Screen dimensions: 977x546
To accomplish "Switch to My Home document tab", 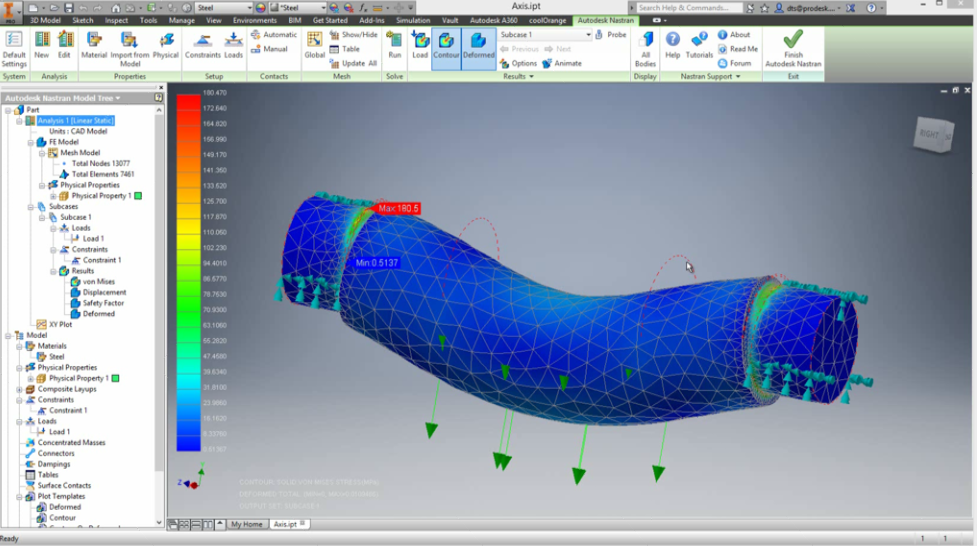I will [247, 524].
